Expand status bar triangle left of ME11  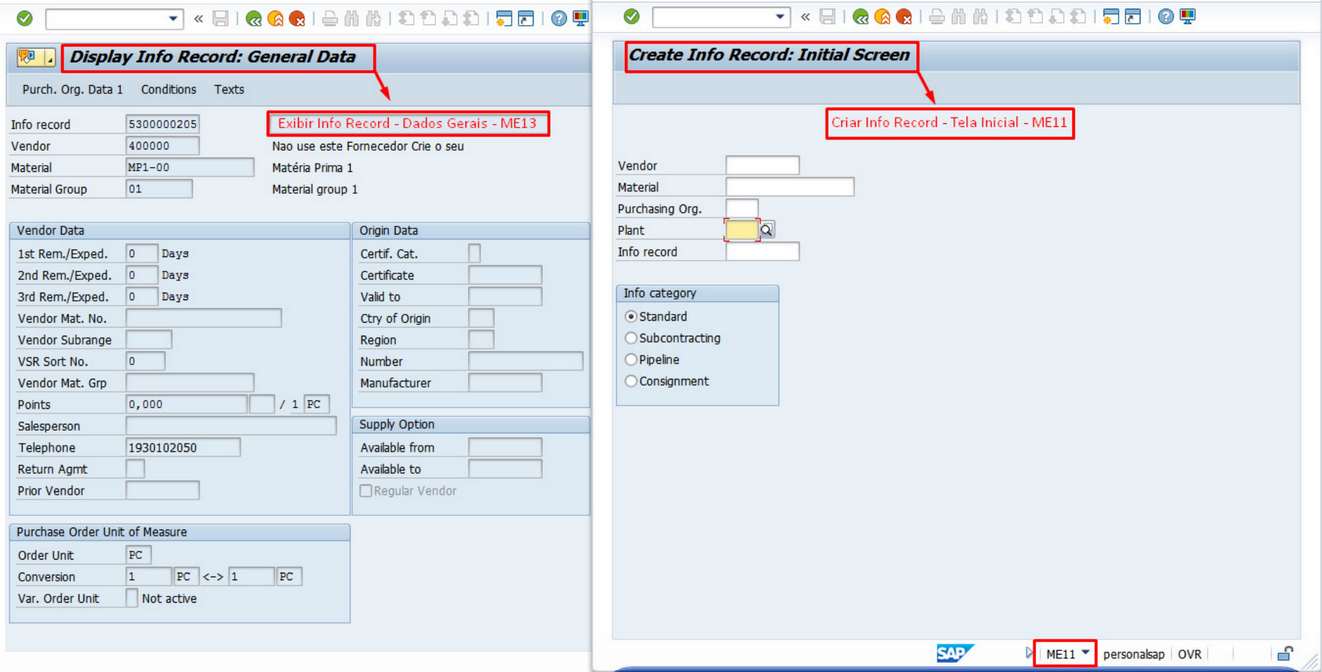point(1029,653)
